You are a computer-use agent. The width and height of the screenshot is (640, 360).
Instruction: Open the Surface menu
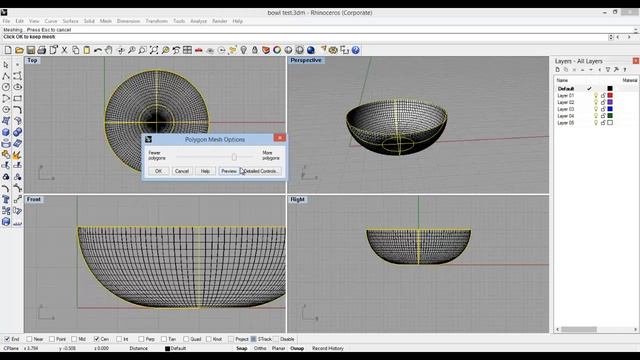click(x=70, y=21)
